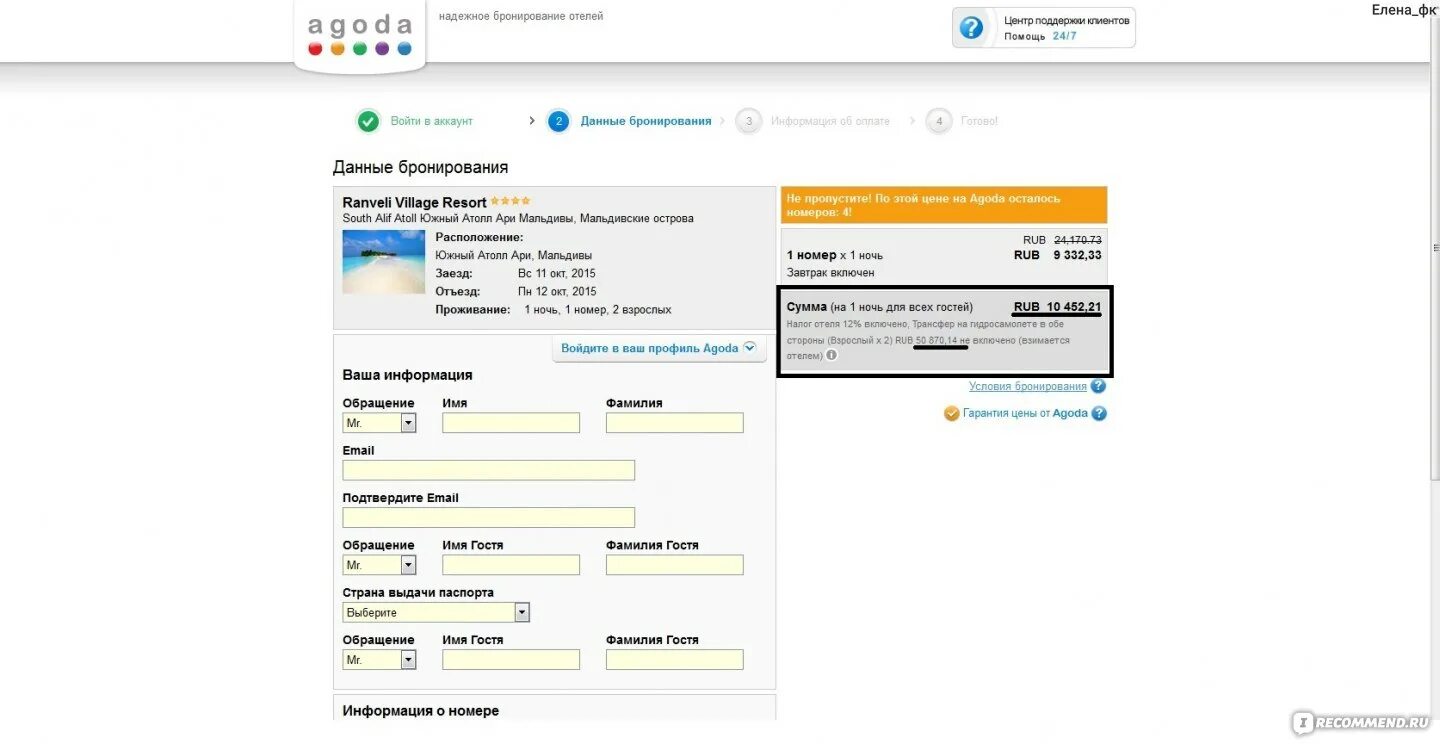Expand 'Войдите в ваш профиль Agoda' dropdown
Image resolution: width=1440 pixels, height=744 pixels.
tap(659, 349)
